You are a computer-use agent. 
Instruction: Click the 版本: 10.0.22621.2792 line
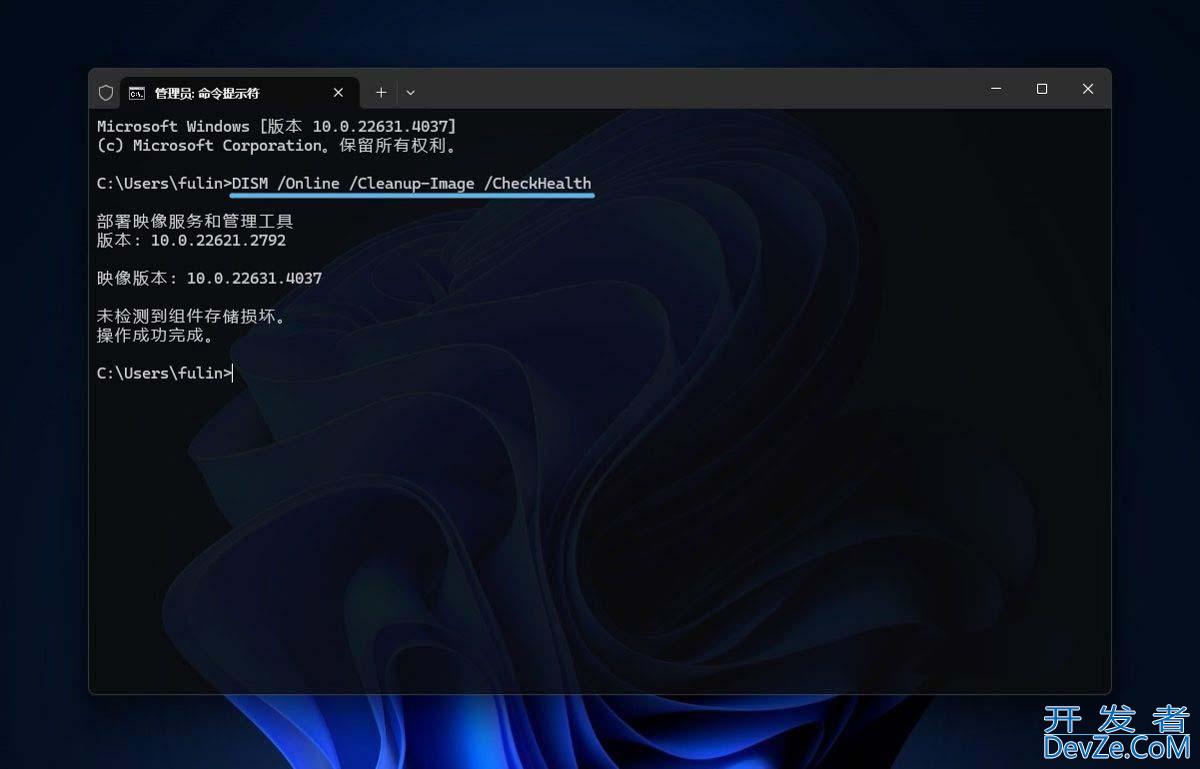tap(191, 241)
